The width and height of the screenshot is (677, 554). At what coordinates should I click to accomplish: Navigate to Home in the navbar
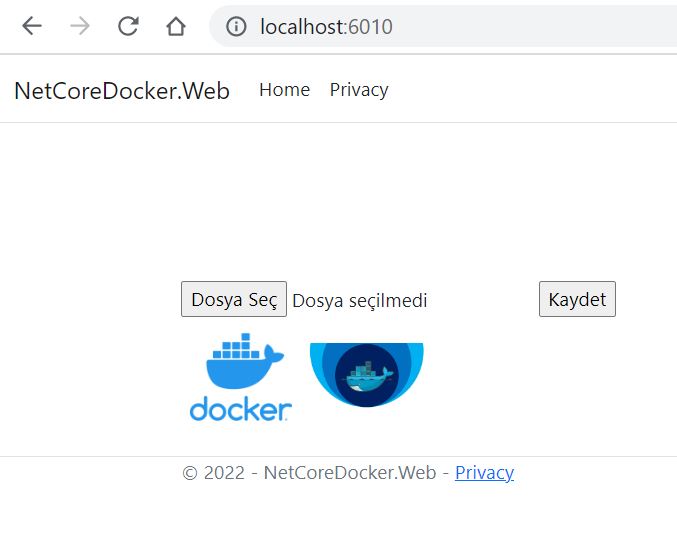284,90
